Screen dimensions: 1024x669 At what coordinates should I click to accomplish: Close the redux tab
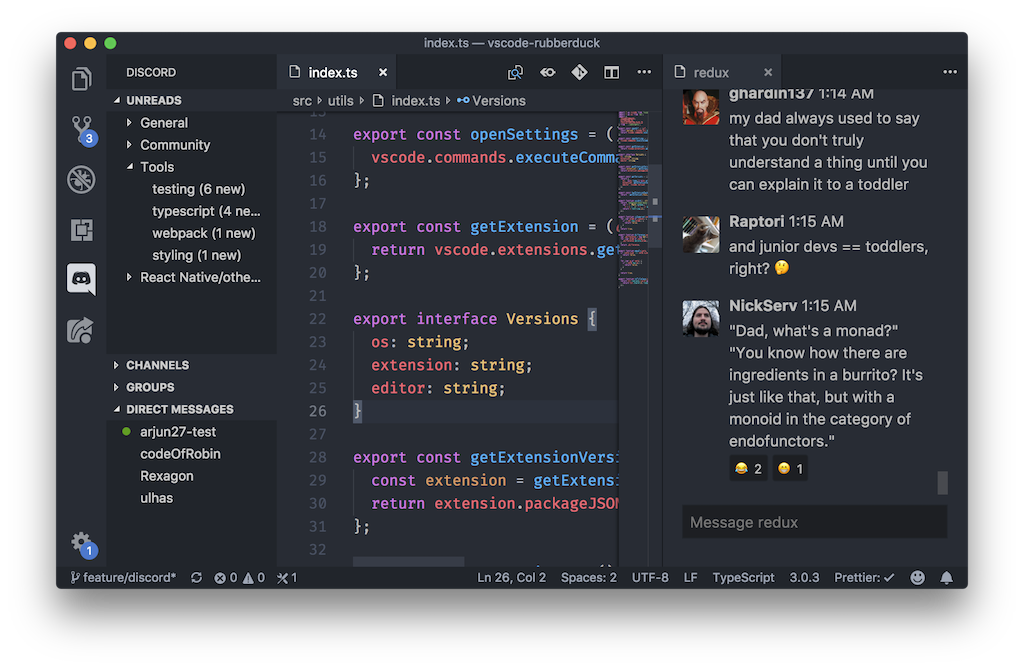click(x=768, y=73)
